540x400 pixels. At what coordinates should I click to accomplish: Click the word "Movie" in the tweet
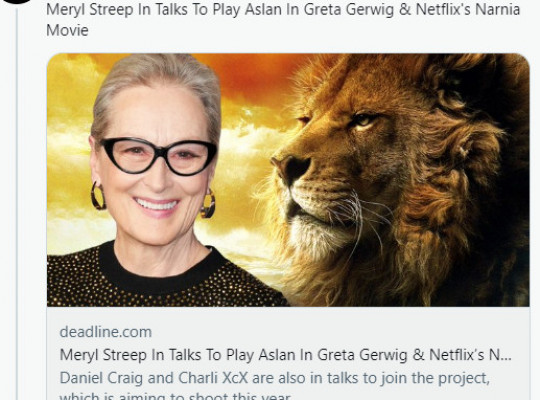tap(68, 30)
